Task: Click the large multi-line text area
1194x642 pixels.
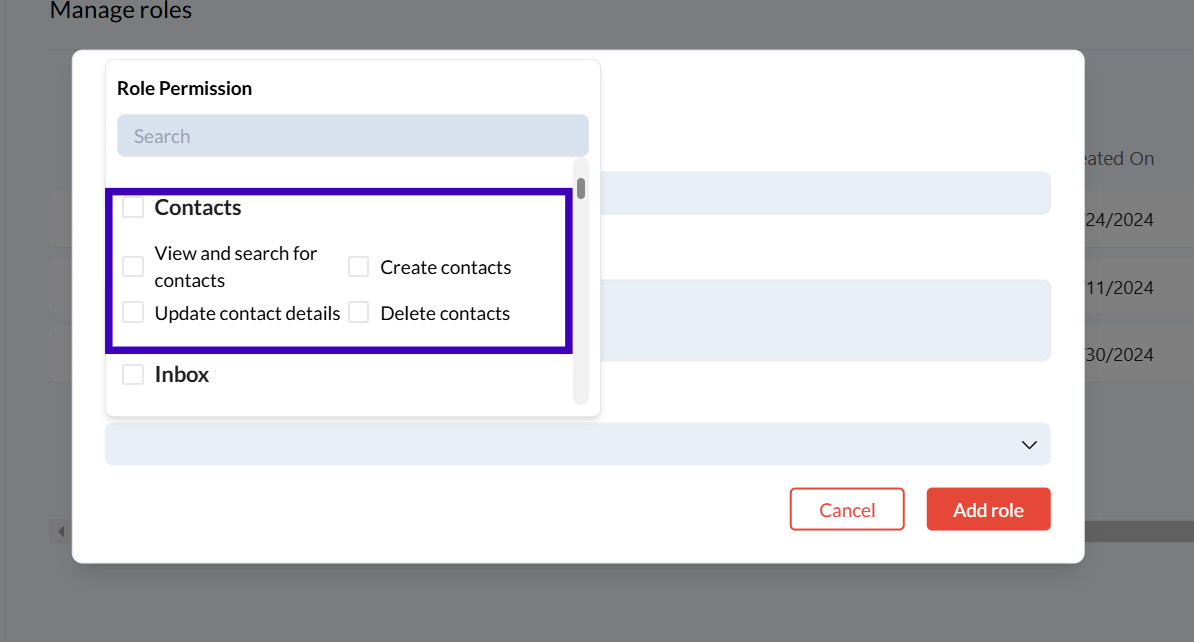Action: click(820, 320)
